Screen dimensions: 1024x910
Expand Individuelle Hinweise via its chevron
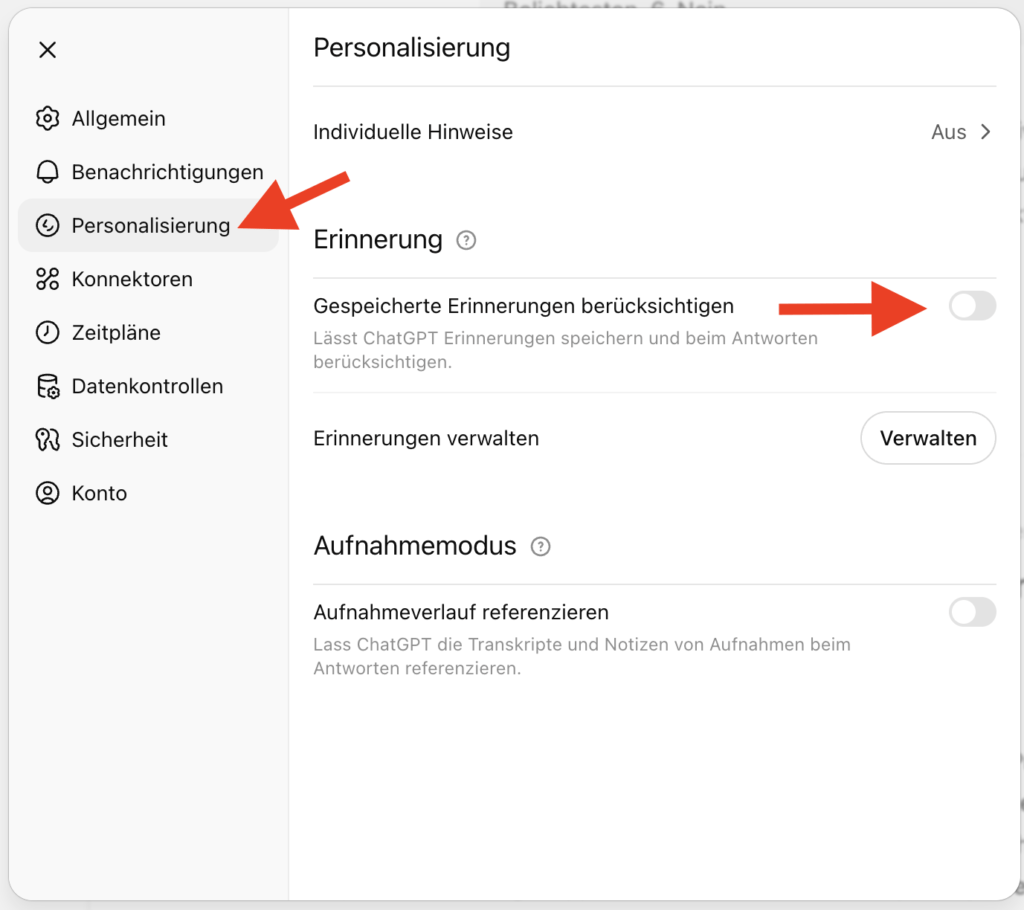tap(984, 131)
